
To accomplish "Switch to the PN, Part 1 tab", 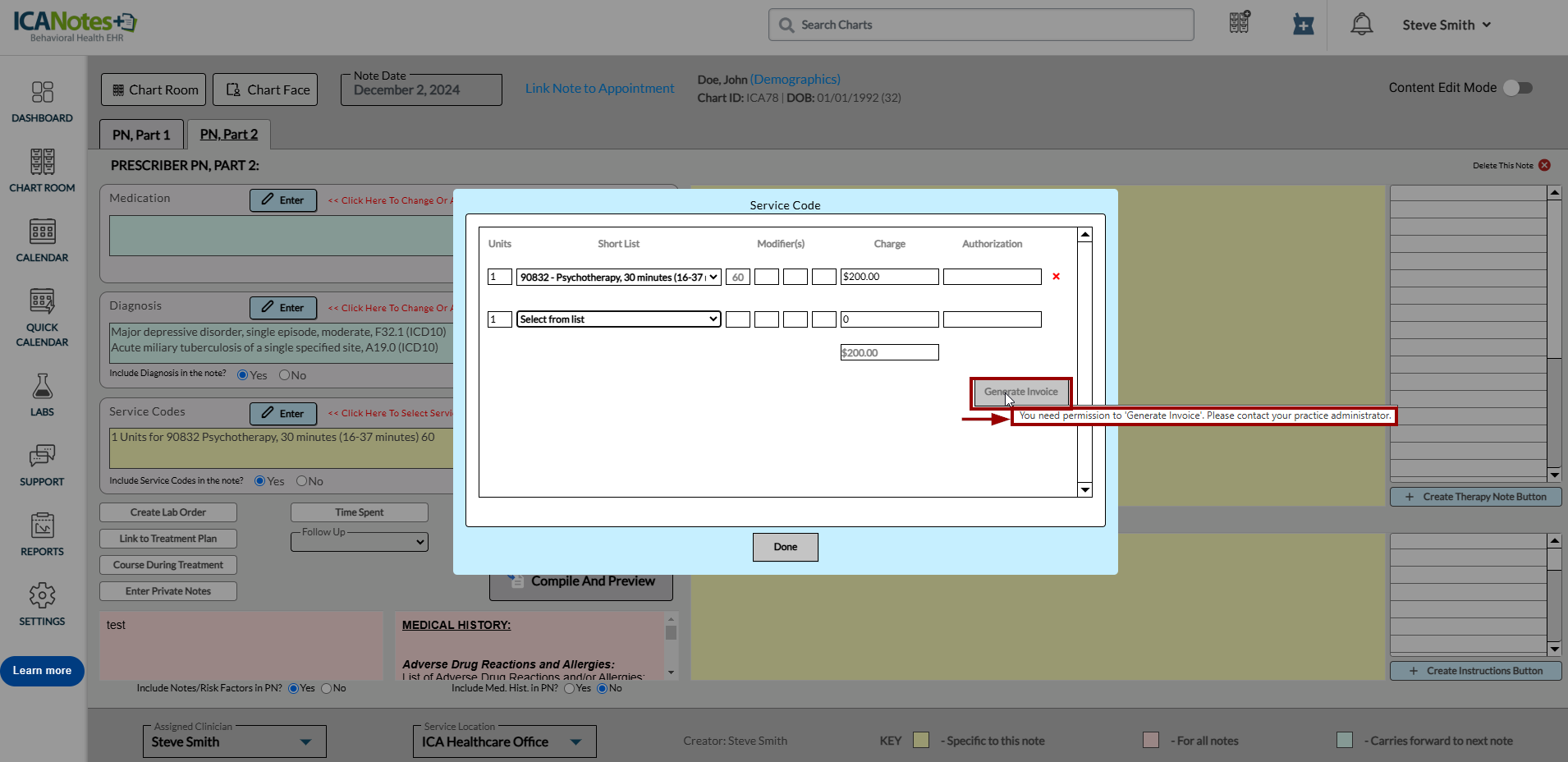I will click(141, 135).
